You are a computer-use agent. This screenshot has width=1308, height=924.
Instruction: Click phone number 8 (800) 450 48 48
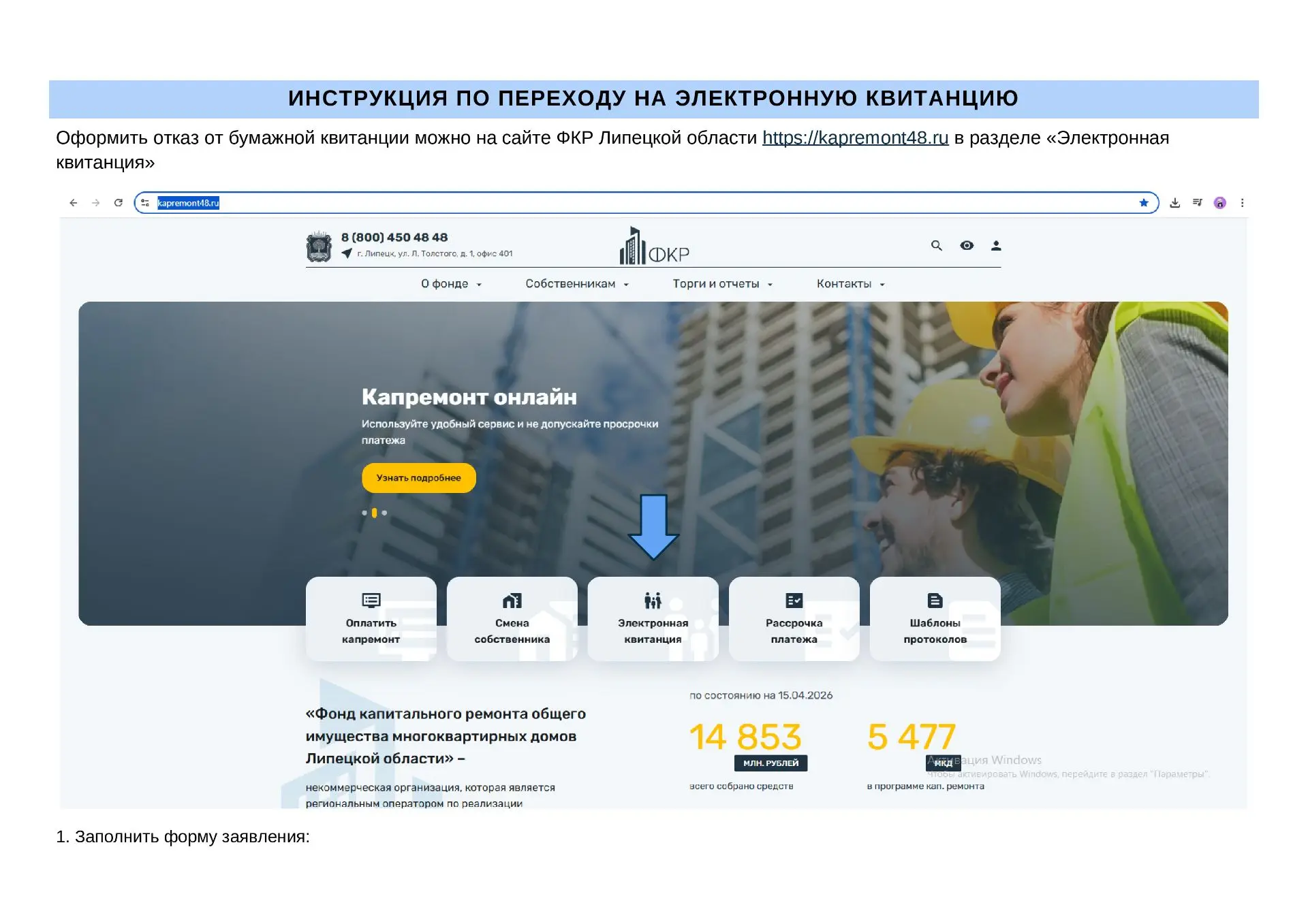click(x=394, y=238)
